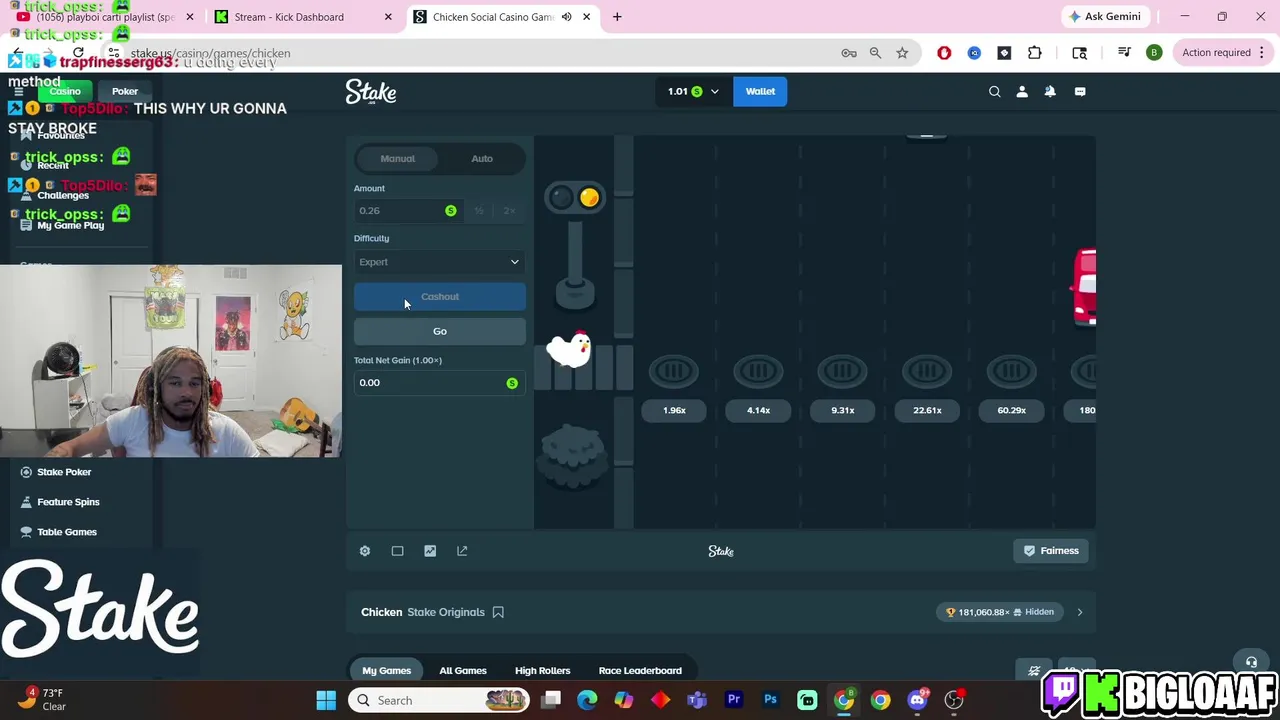Image resolution: width=1280 pixels, height=720 pixels.
Task: Expand the Difficulty Expert dropdown
Action: pyautogui.click(x=439, y=262)
